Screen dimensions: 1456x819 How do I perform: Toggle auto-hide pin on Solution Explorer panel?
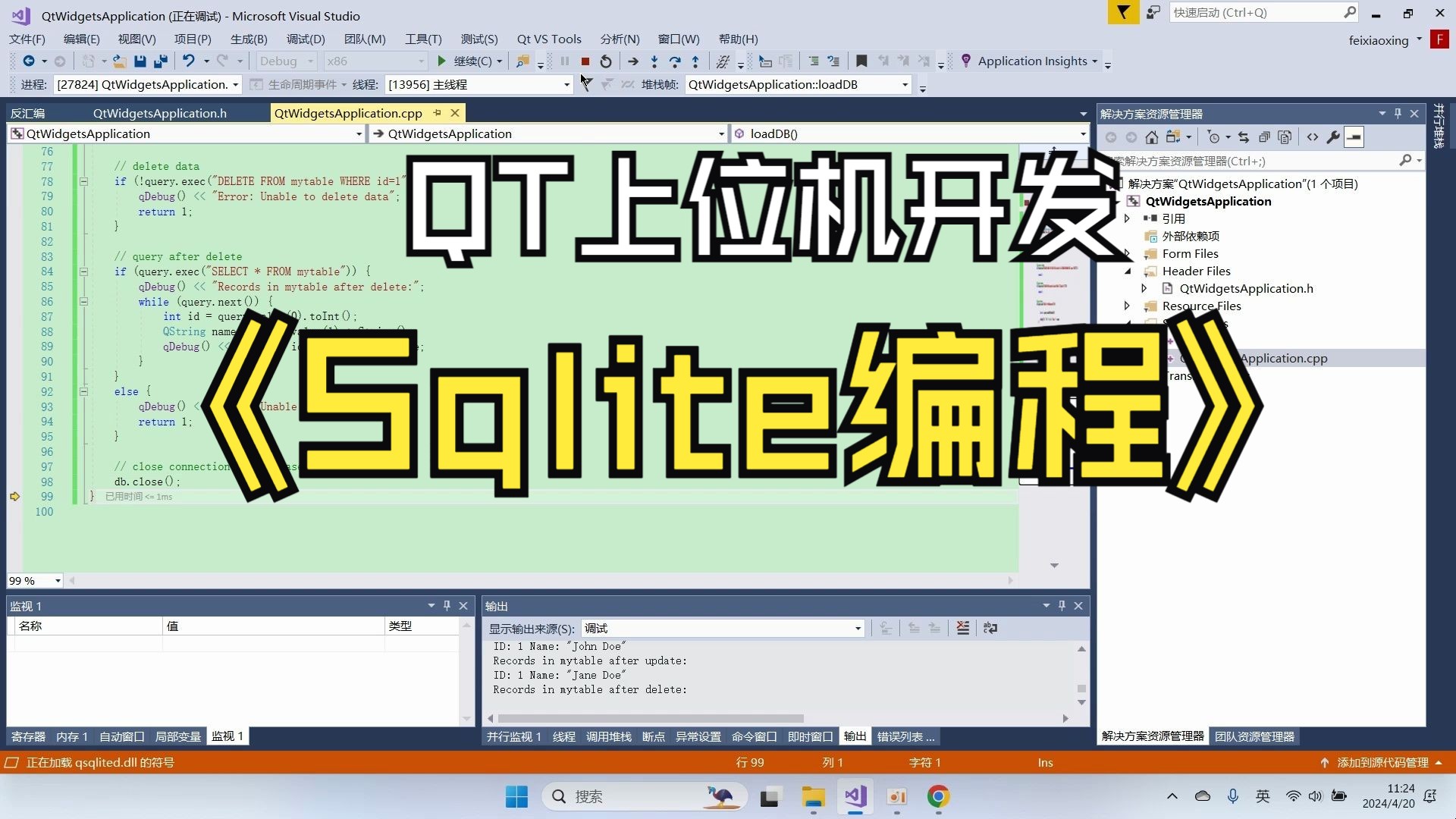[x=1398, y=114]
